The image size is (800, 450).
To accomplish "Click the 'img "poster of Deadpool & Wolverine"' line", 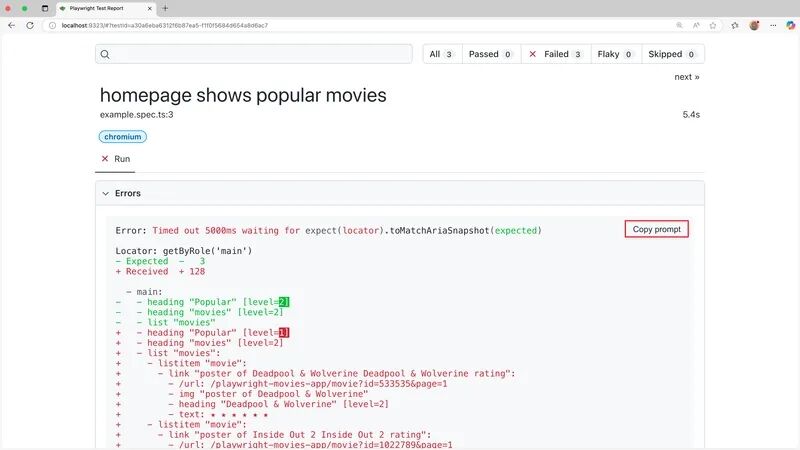I will tap(268, 394).
